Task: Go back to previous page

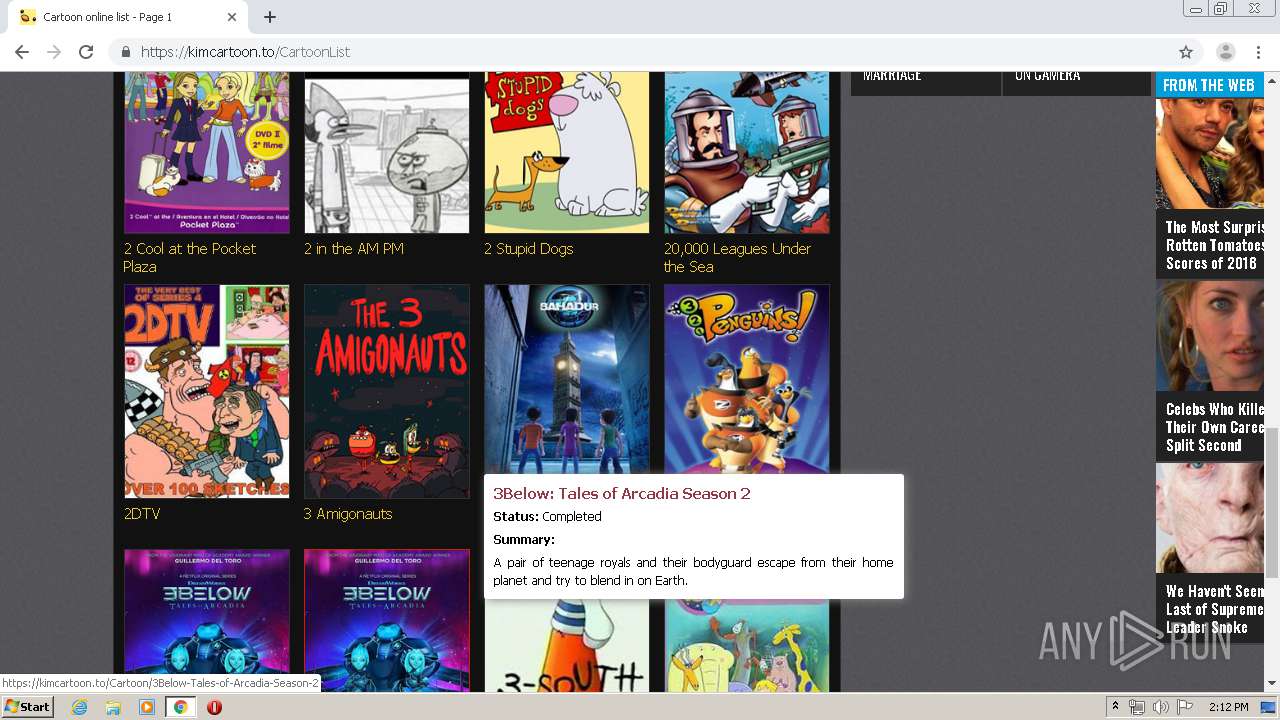Action: click(x=22, y=52)
